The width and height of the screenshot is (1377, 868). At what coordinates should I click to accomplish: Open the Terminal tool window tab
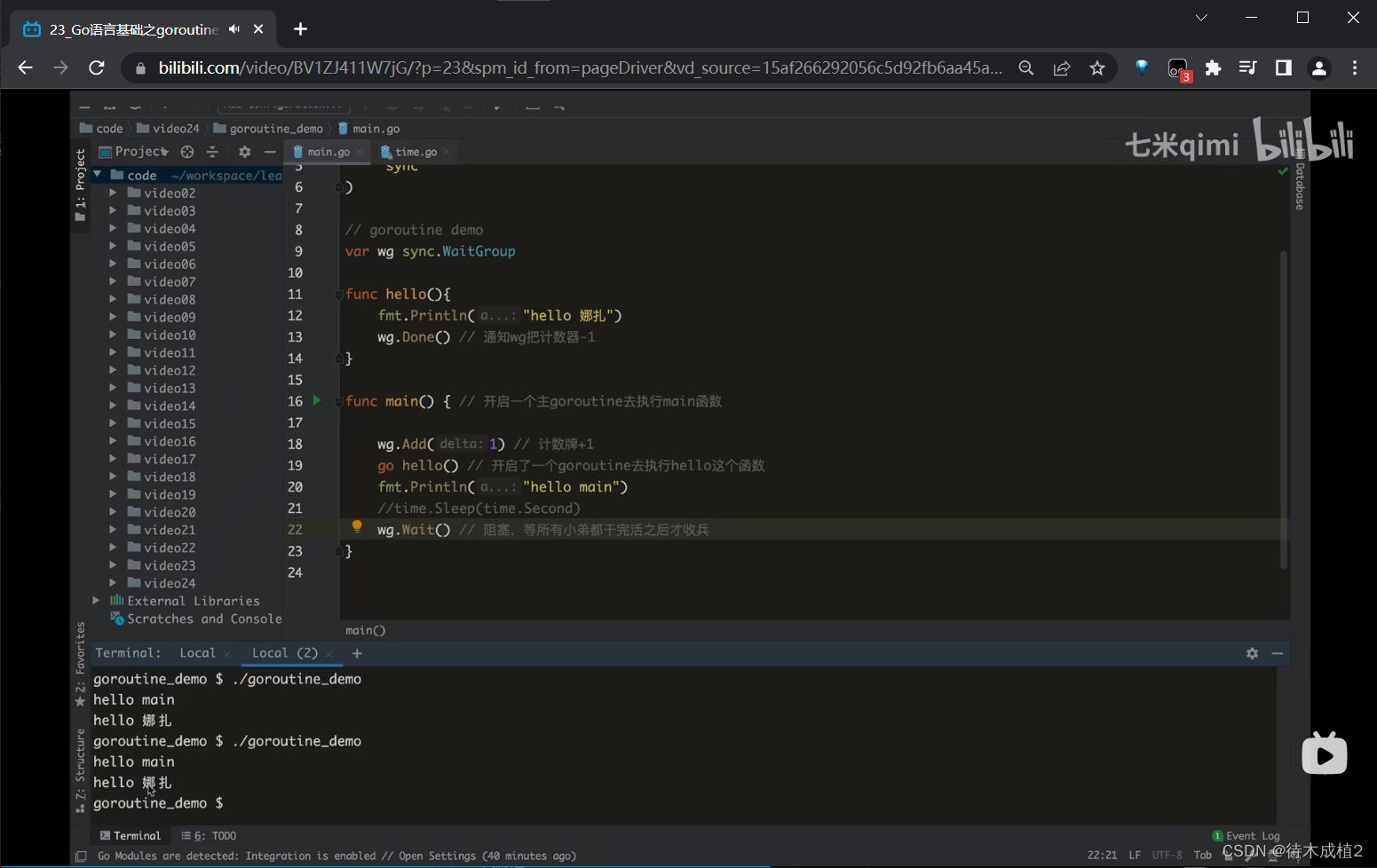coord(130,836)
